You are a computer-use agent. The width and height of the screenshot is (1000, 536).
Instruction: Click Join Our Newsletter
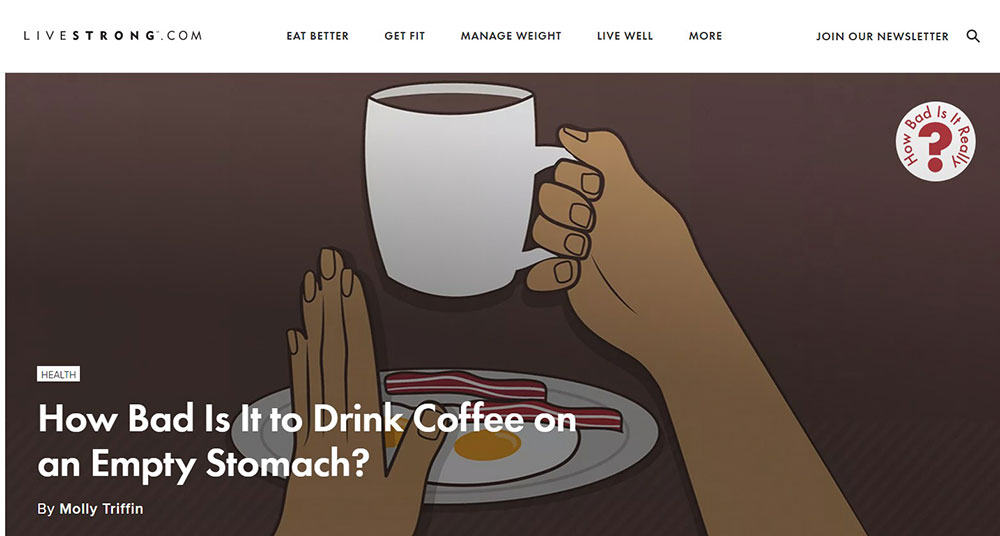coord(882,36)
